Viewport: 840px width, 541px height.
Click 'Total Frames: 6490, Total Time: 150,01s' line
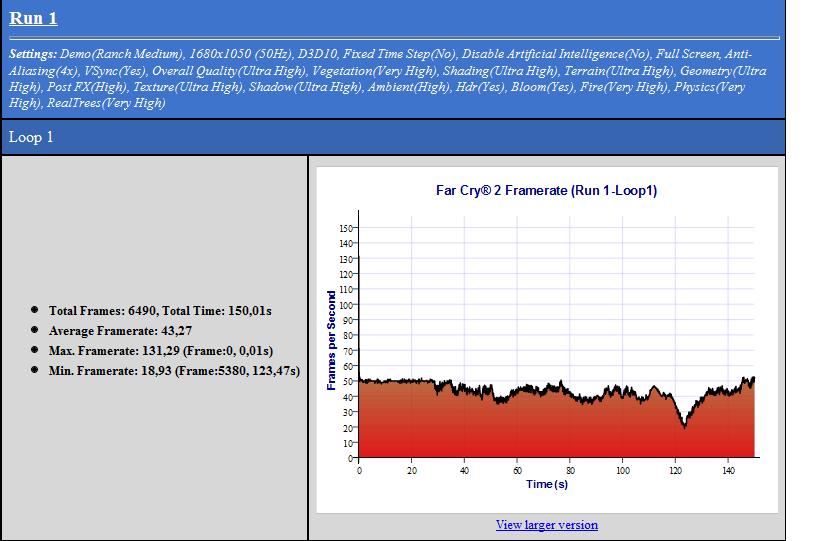click(160, 311)
